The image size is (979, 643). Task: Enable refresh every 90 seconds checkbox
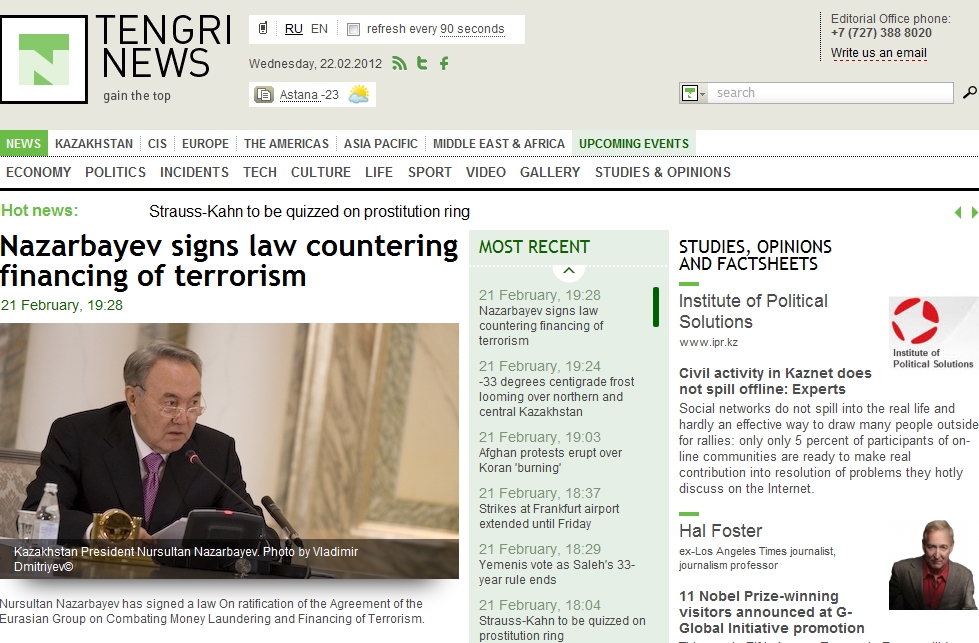pos(353,29)
